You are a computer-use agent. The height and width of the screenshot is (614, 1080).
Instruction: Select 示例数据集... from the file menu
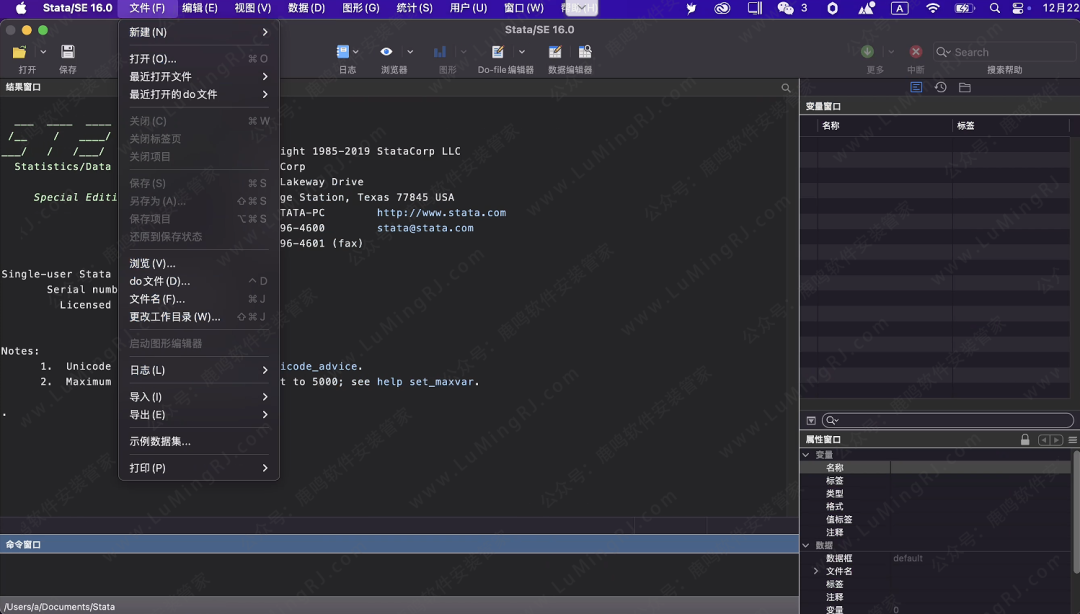[160, 441]
